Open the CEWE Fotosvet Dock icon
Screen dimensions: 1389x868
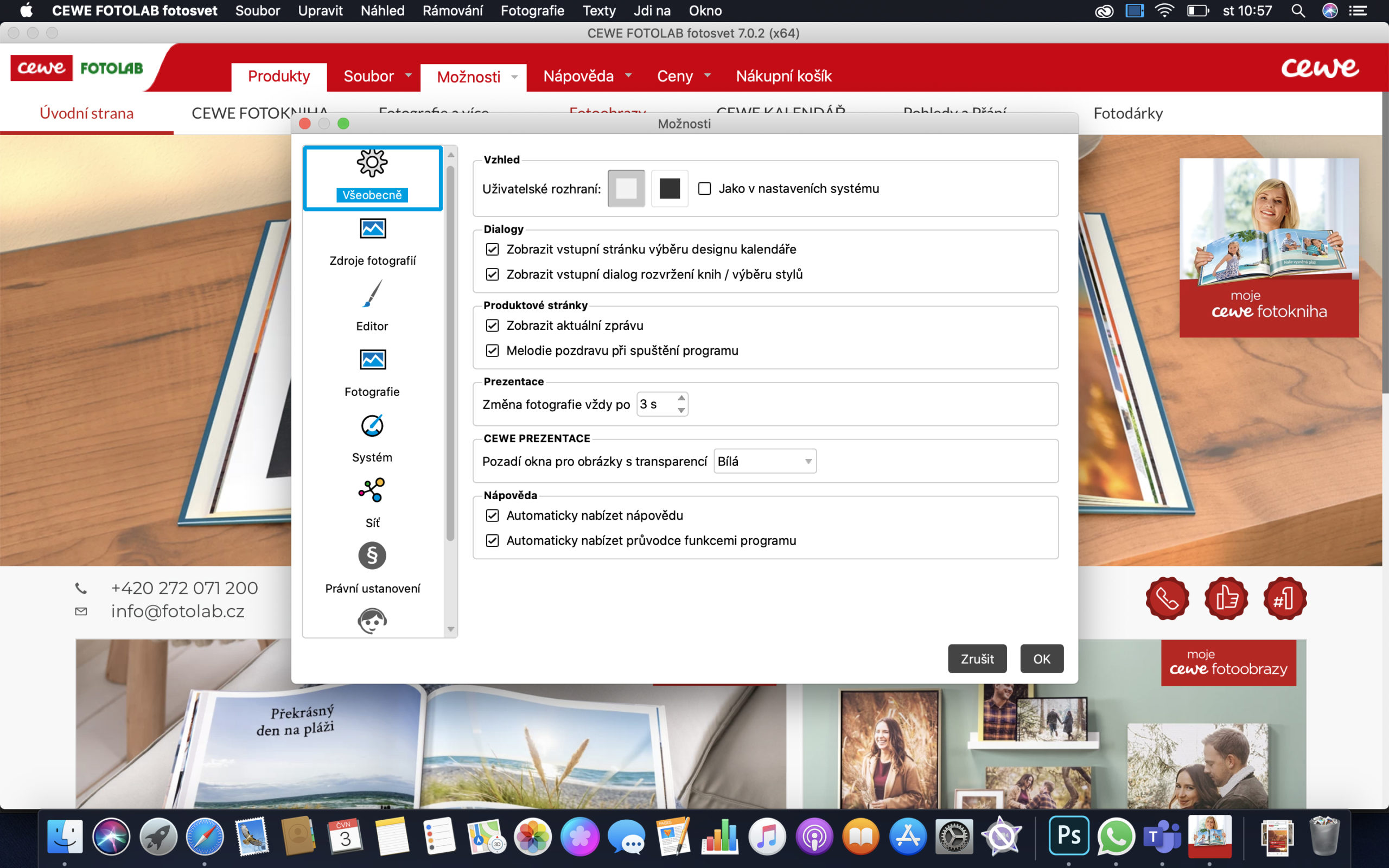pyautogui.click(x=1210, y=836)
